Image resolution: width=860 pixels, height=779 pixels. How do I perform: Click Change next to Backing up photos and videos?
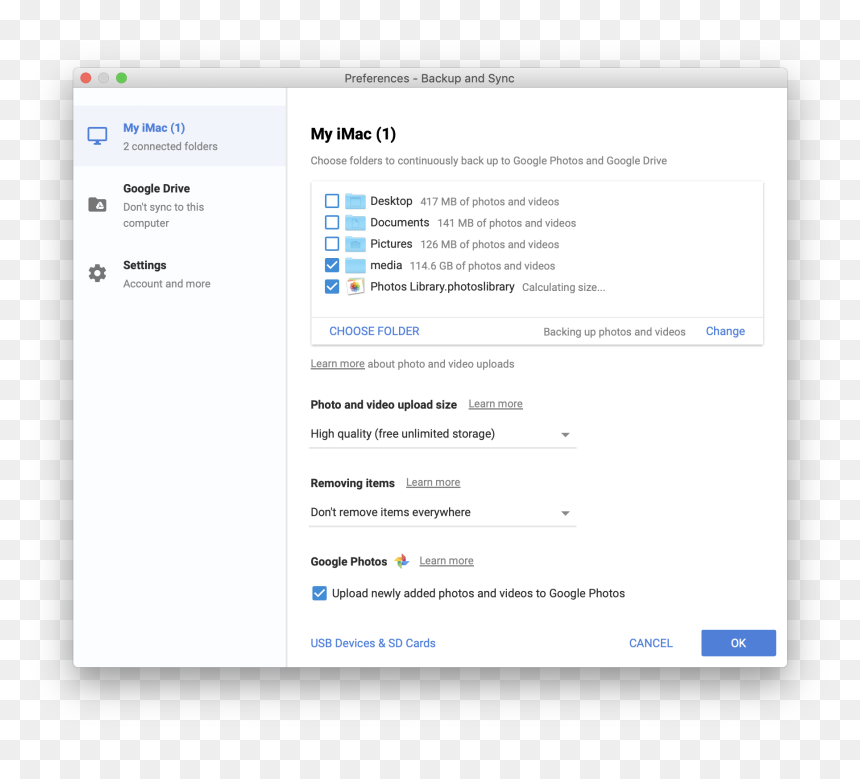click(725, 331)
